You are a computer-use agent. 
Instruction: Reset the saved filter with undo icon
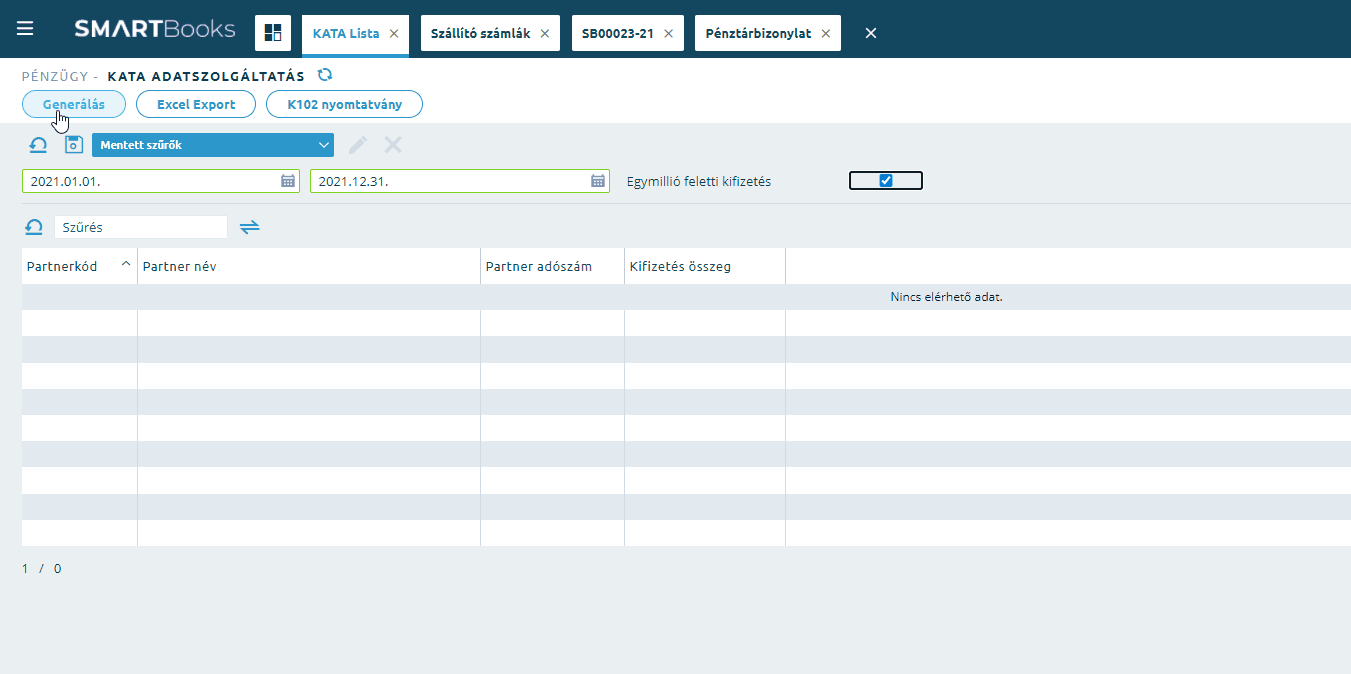[x=38, y=145]
